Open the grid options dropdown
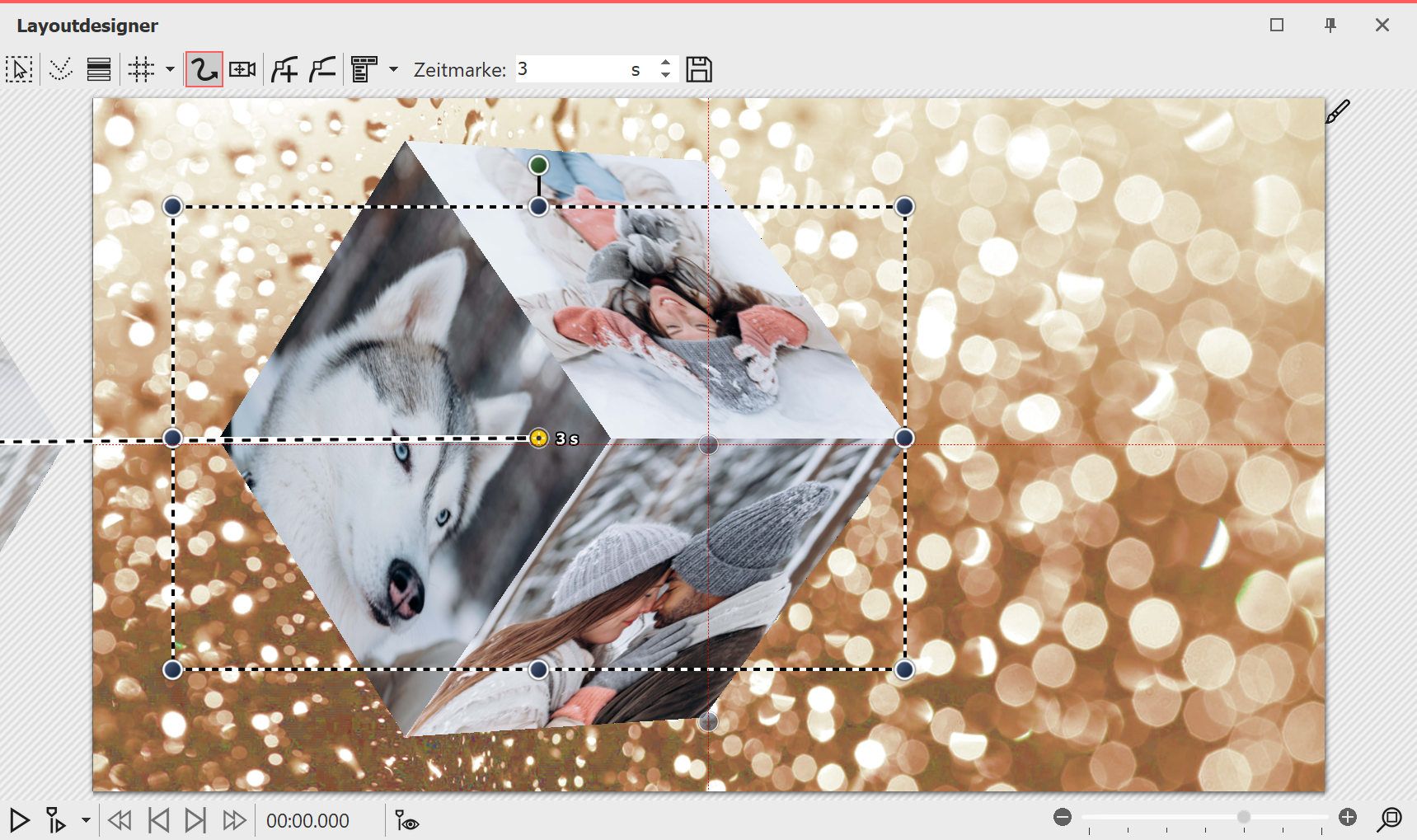The height and width of the screenshot is (840, 1417). (x=170, y=69)
